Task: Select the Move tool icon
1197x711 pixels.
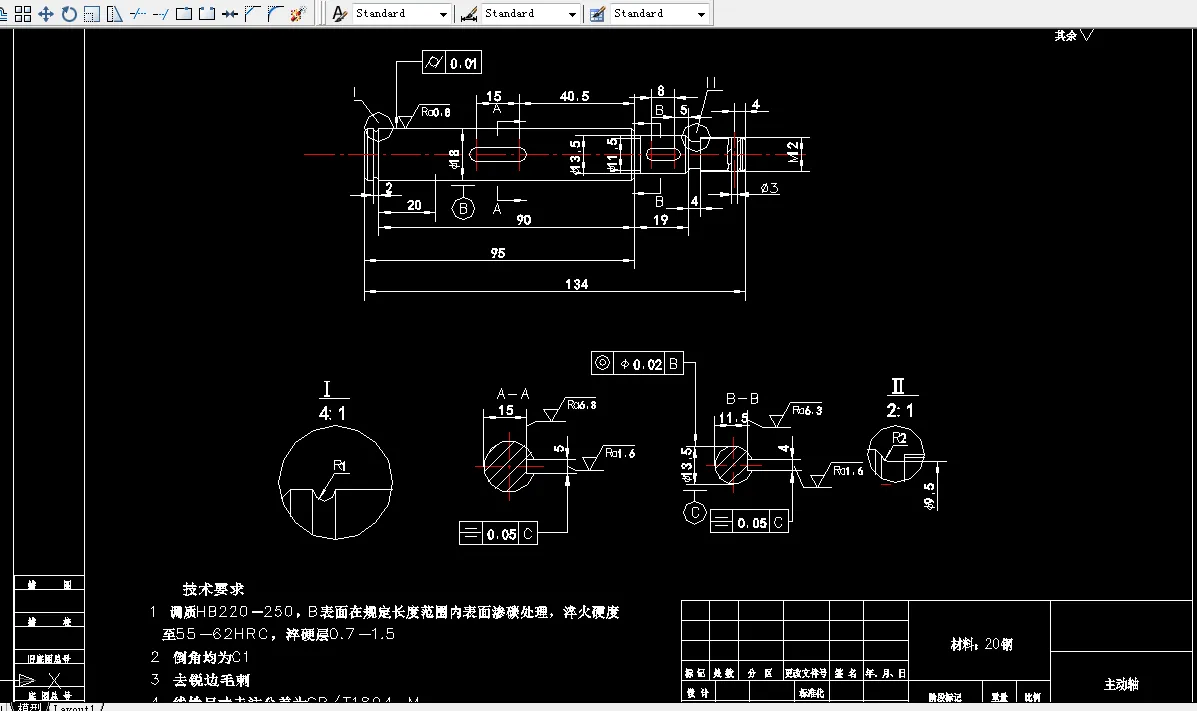Action: (44, 13)
